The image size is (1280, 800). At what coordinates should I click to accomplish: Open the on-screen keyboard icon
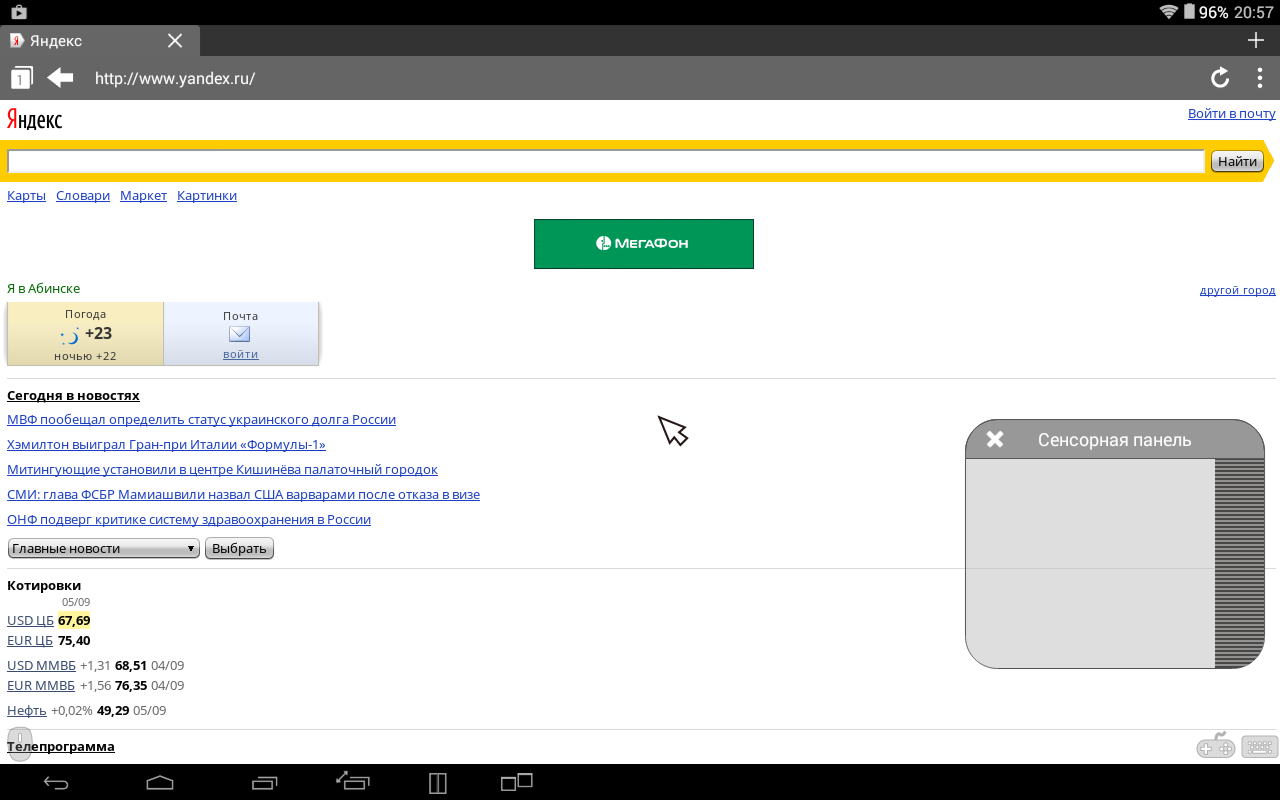[1260, 747]
